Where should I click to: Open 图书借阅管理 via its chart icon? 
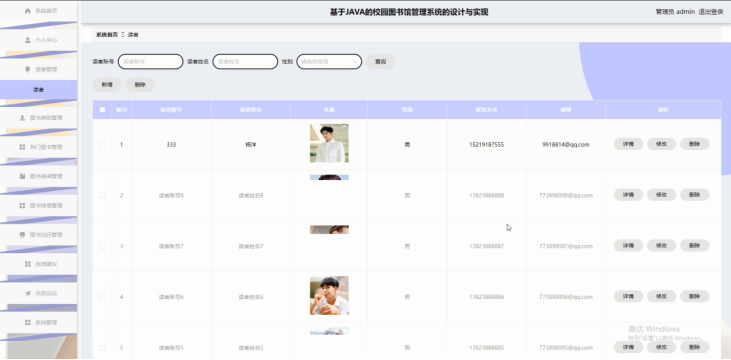22,176
